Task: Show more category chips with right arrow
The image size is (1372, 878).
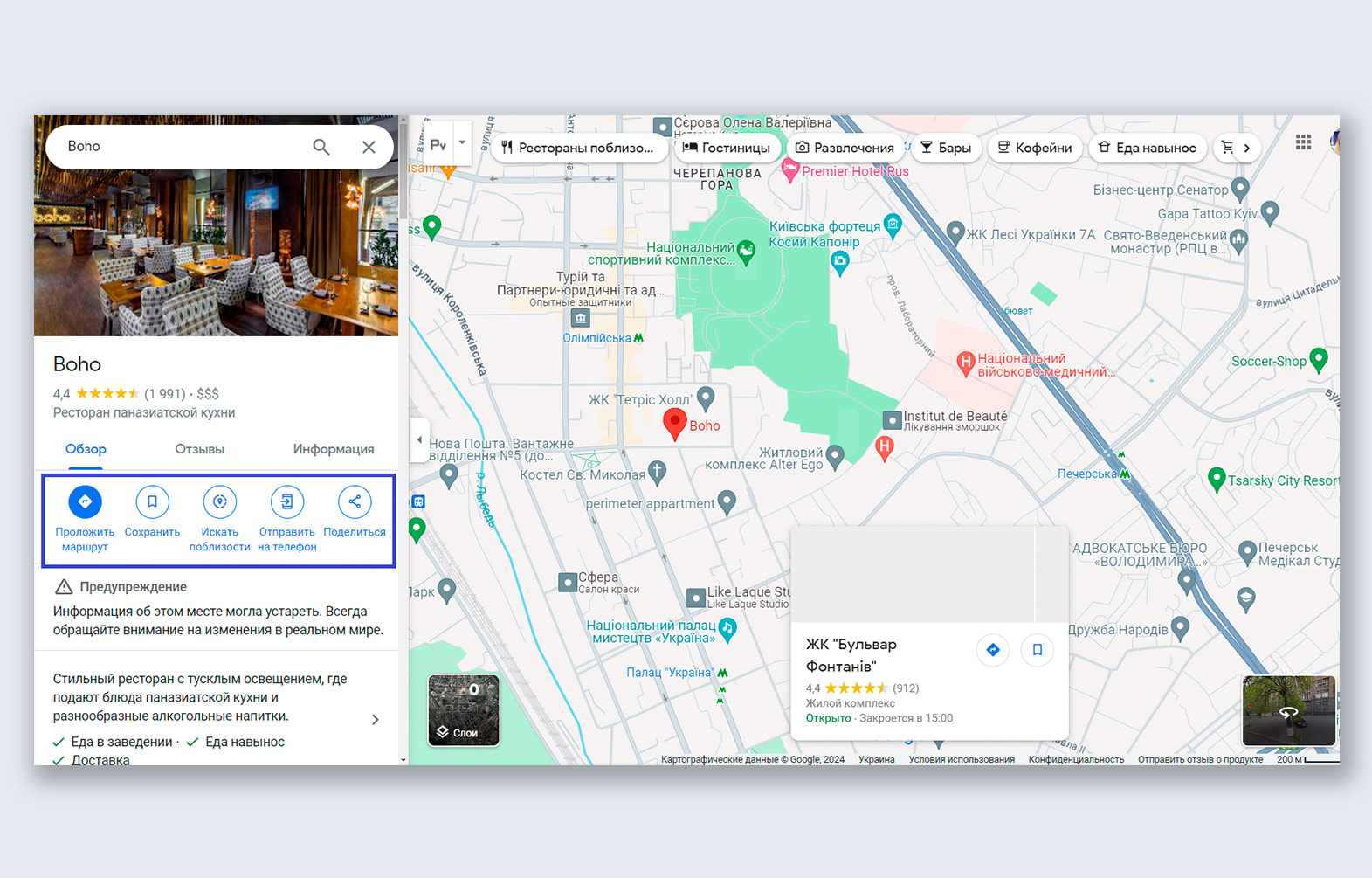Action: tap(1246, 148)
